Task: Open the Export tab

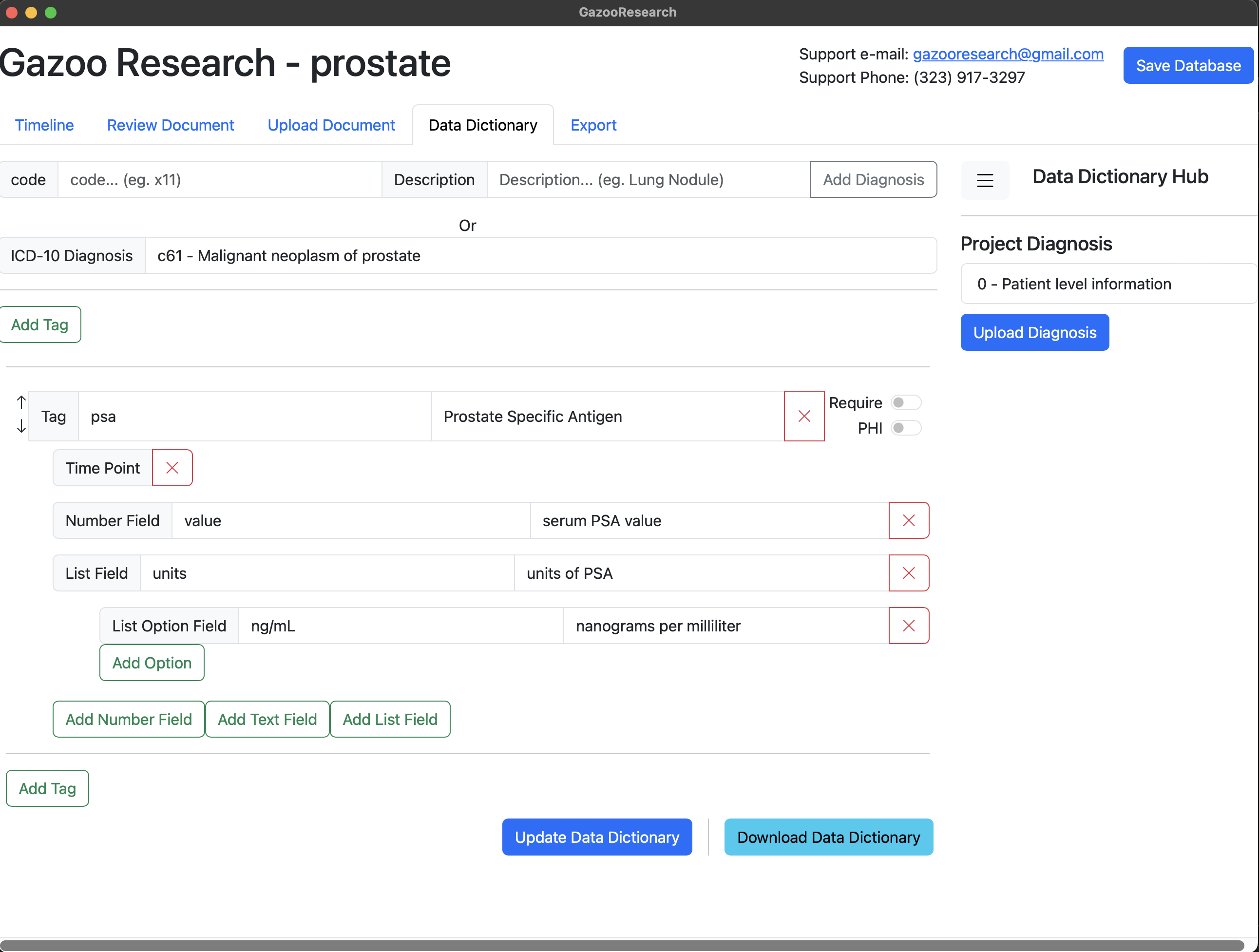Action: coord(593,125)
